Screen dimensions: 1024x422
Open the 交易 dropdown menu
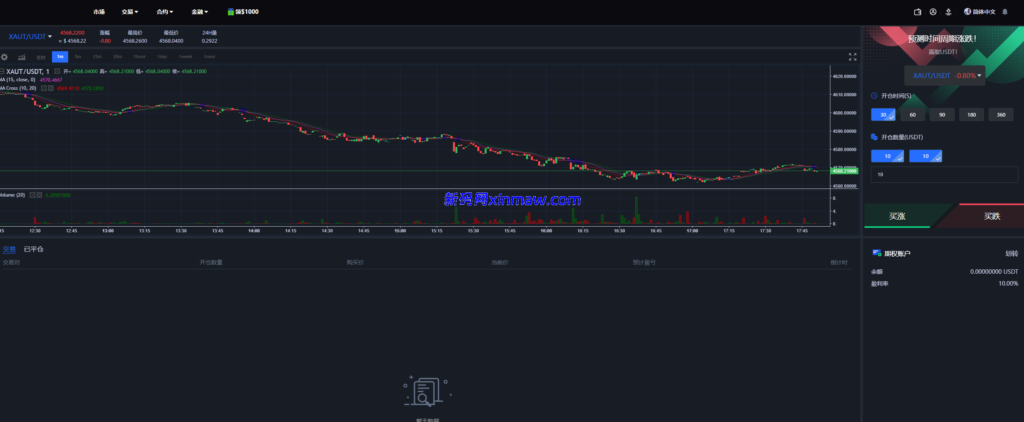(130, 12)
